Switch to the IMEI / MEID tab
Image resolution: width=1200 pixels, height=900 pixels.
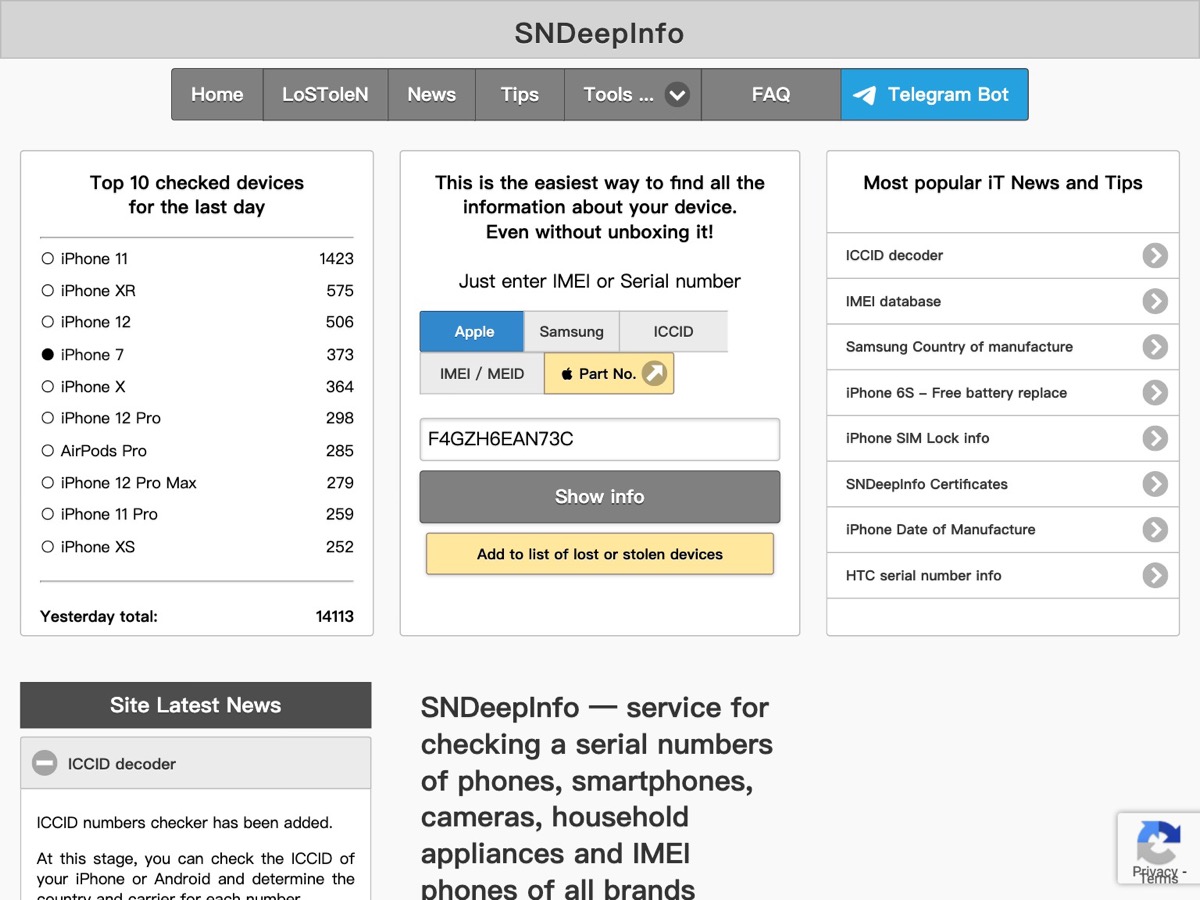pyautogui.click(x=482, y=374)
